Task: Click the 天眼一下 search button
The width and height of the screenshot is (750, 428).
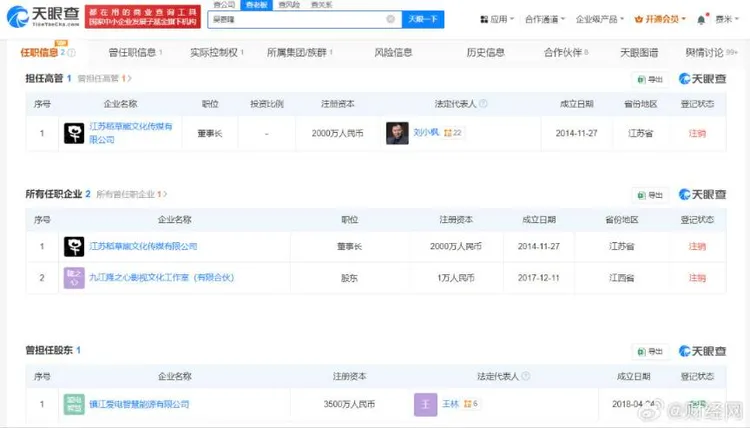Action: 423,19
